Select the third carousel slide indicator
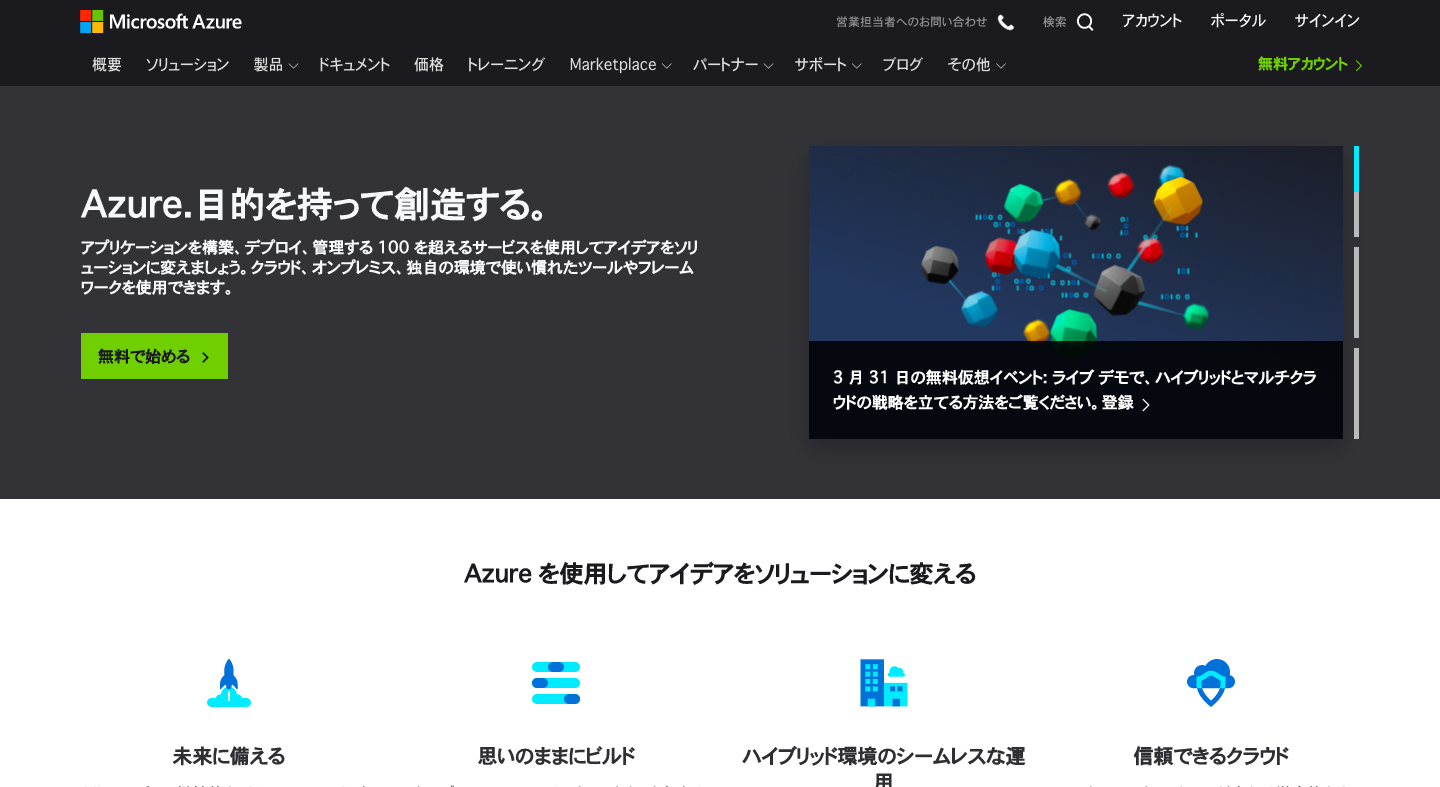Viewport: 1440px width, 787px height. click(1356, 393)
